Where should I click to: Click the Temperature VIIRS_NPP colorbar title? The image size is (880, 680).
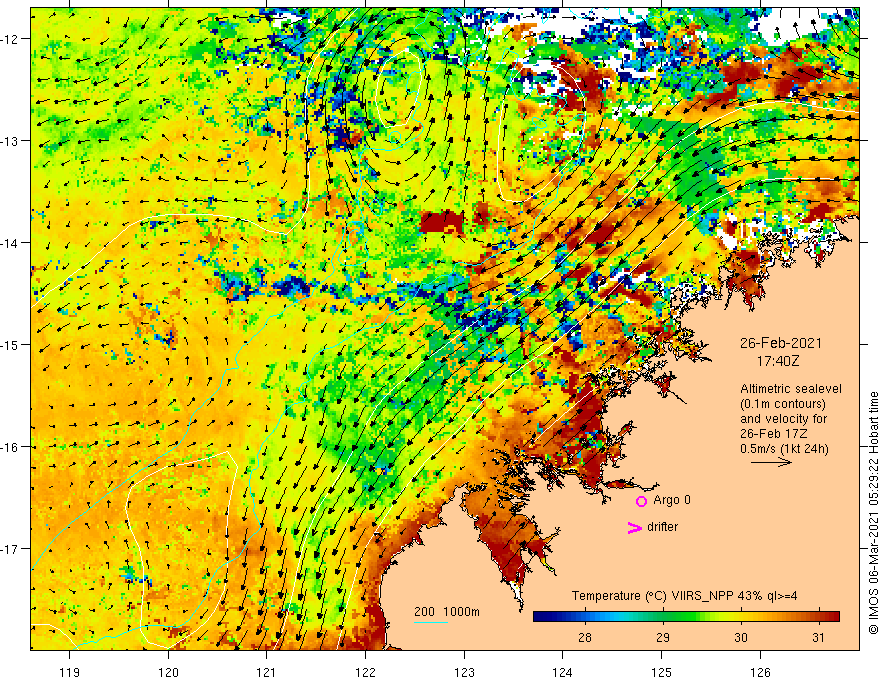[x=684, y=596]
